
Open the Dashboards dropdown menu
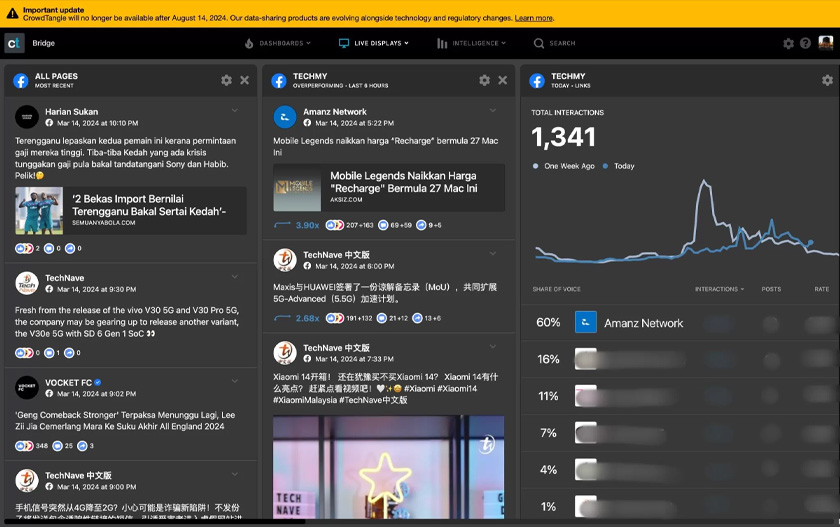tap(278, 44)
